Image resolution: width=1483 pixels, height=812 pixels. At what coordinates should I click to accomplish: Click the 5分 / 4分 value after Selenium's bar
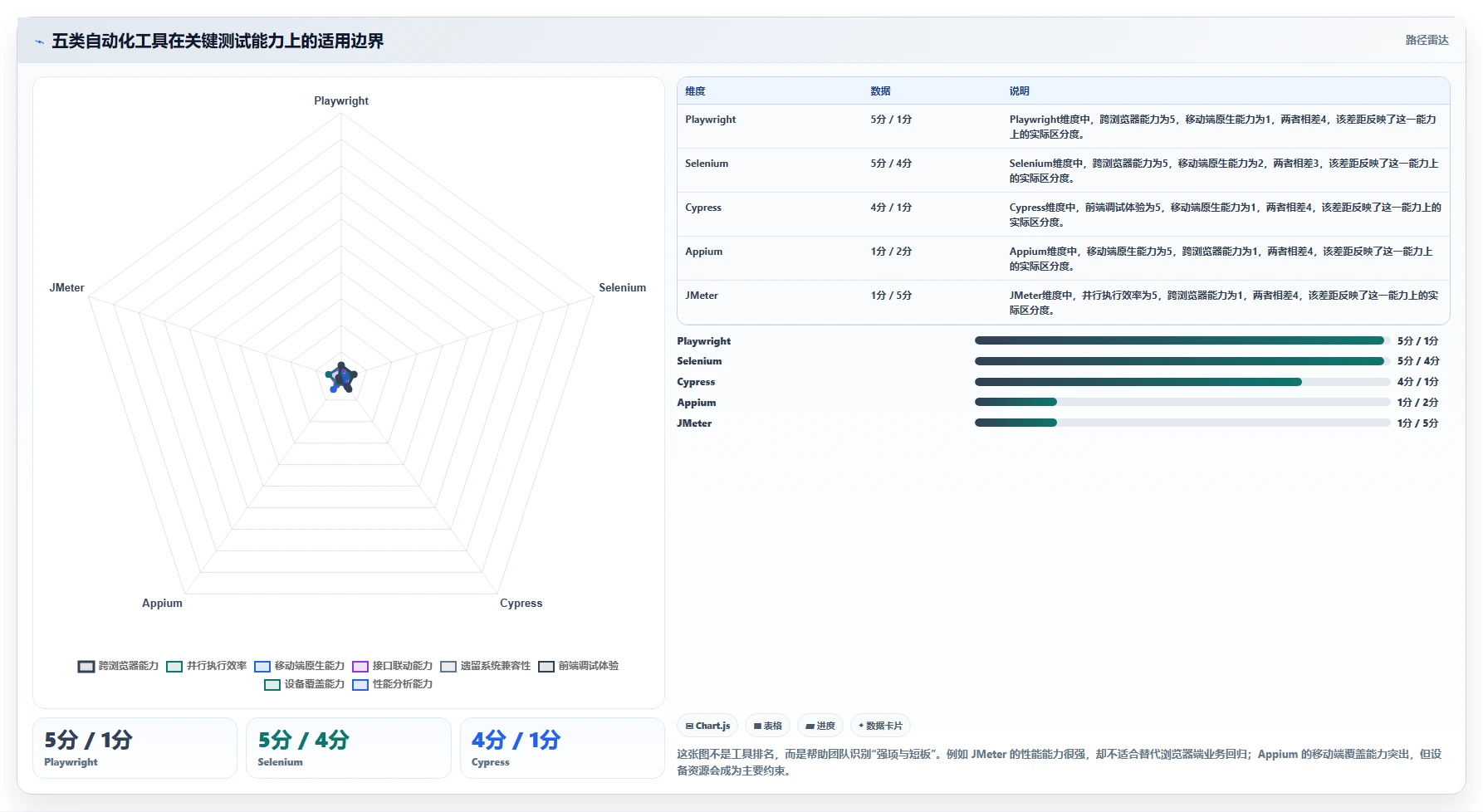click(1417, 361)
